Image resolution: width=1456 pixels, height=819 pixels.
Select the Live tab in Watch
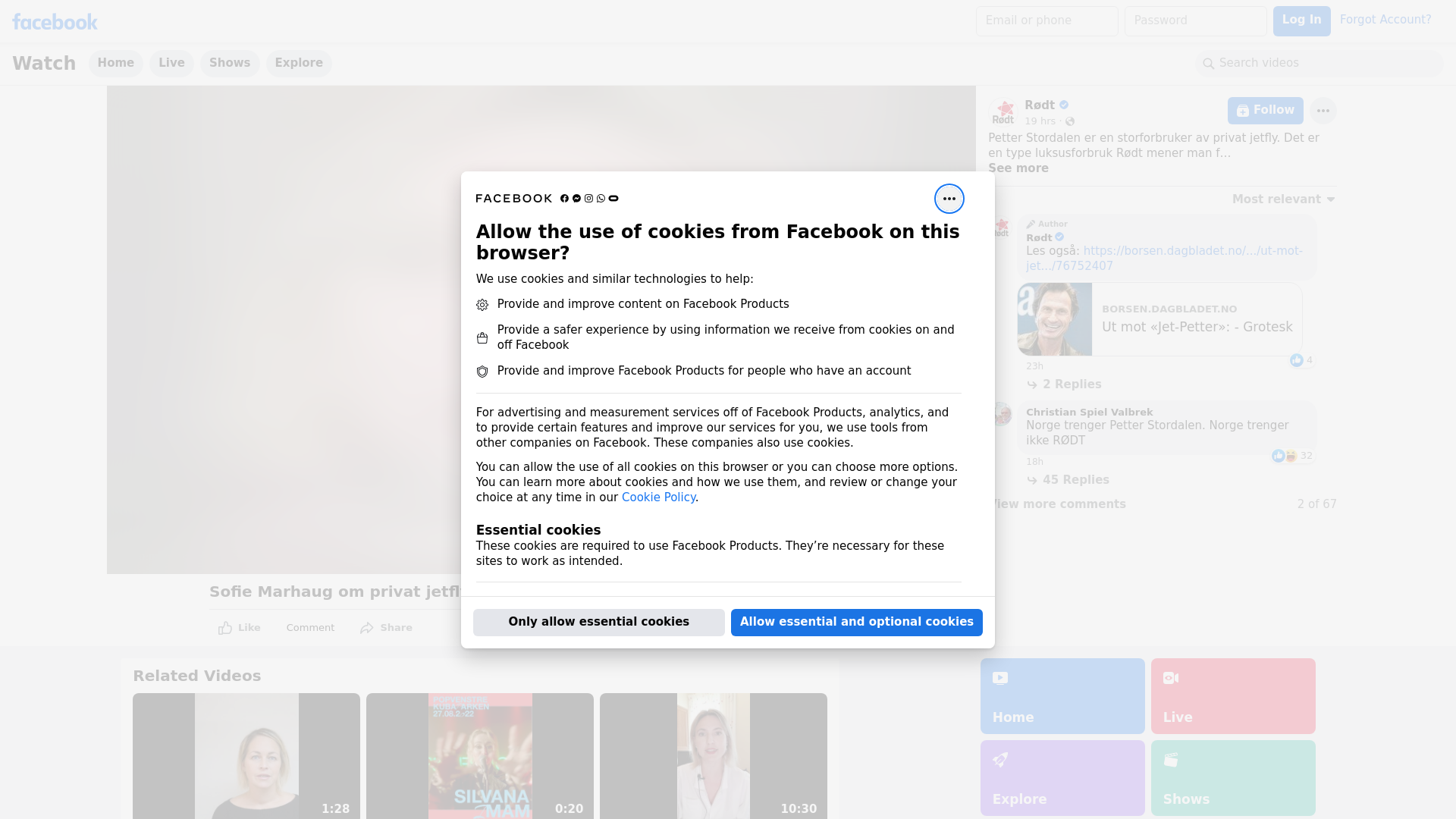tap(171, 63)
